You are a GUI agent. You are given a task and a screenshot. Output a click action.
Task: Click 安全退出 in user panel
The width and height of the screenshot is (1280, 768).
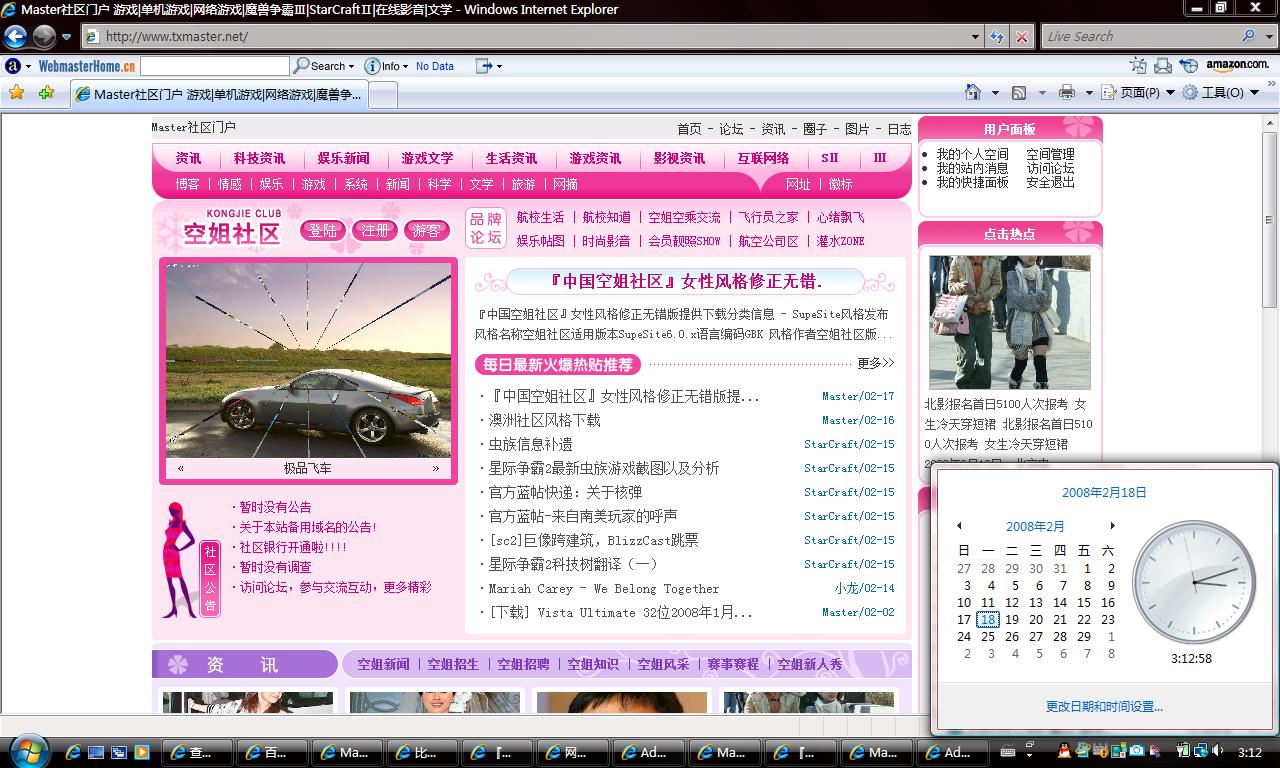(x=1050, y=182)
